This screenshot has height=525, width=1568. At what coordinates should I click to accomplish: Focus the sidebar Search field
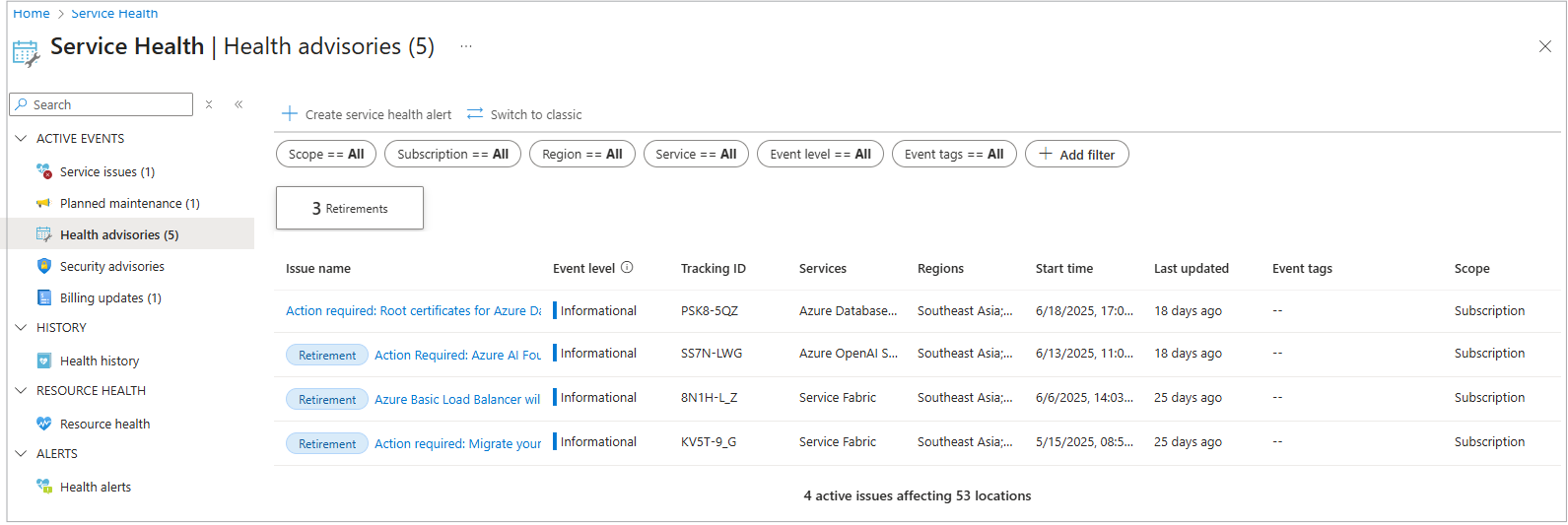[x=108, y=104]
